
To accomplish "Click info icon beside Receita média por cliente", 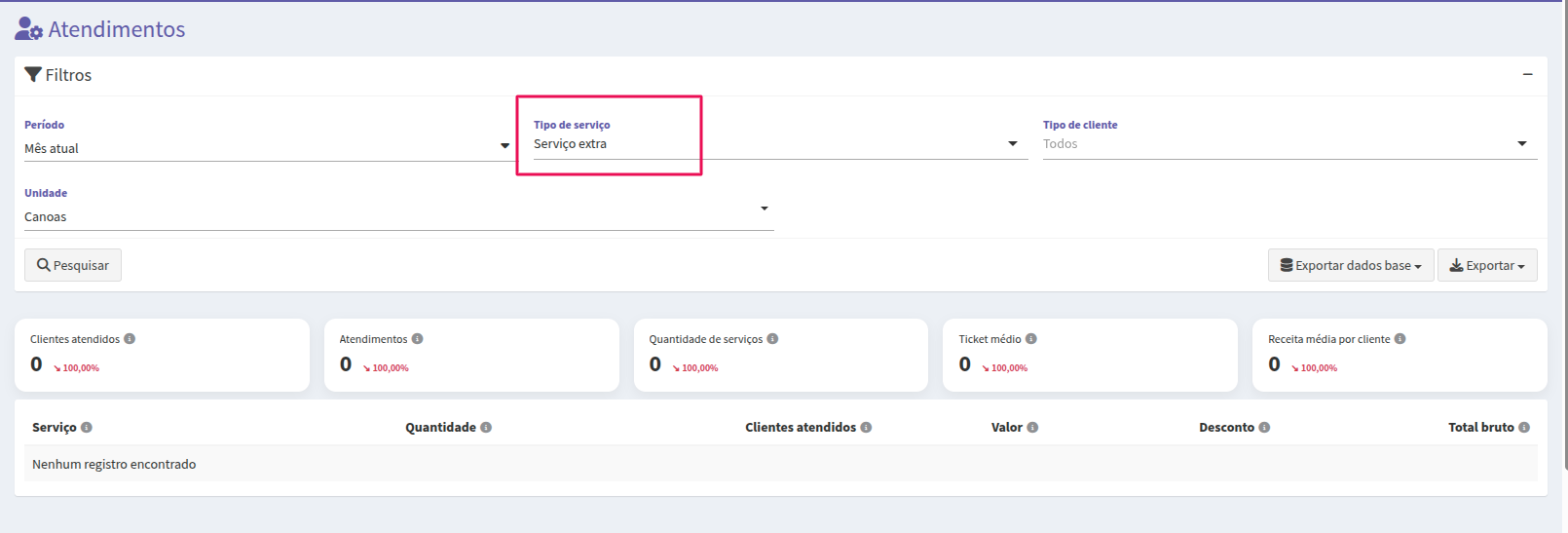I will pyautogui.click(x=1400, y=339).
